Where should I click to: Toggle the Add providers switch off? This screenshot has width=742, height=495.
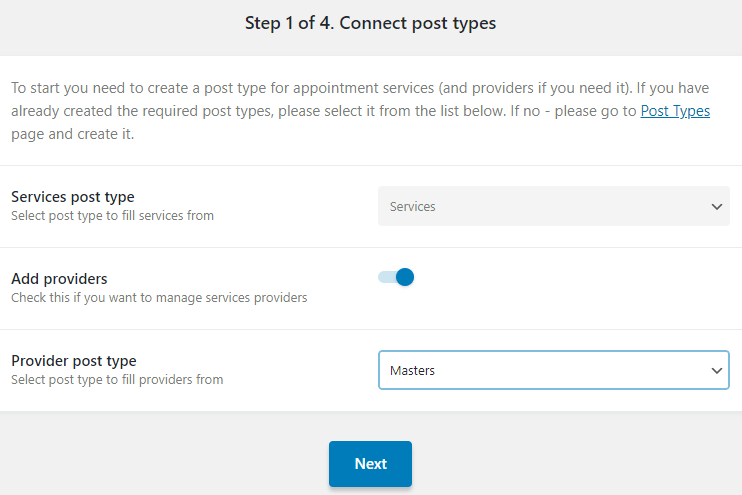396,277
